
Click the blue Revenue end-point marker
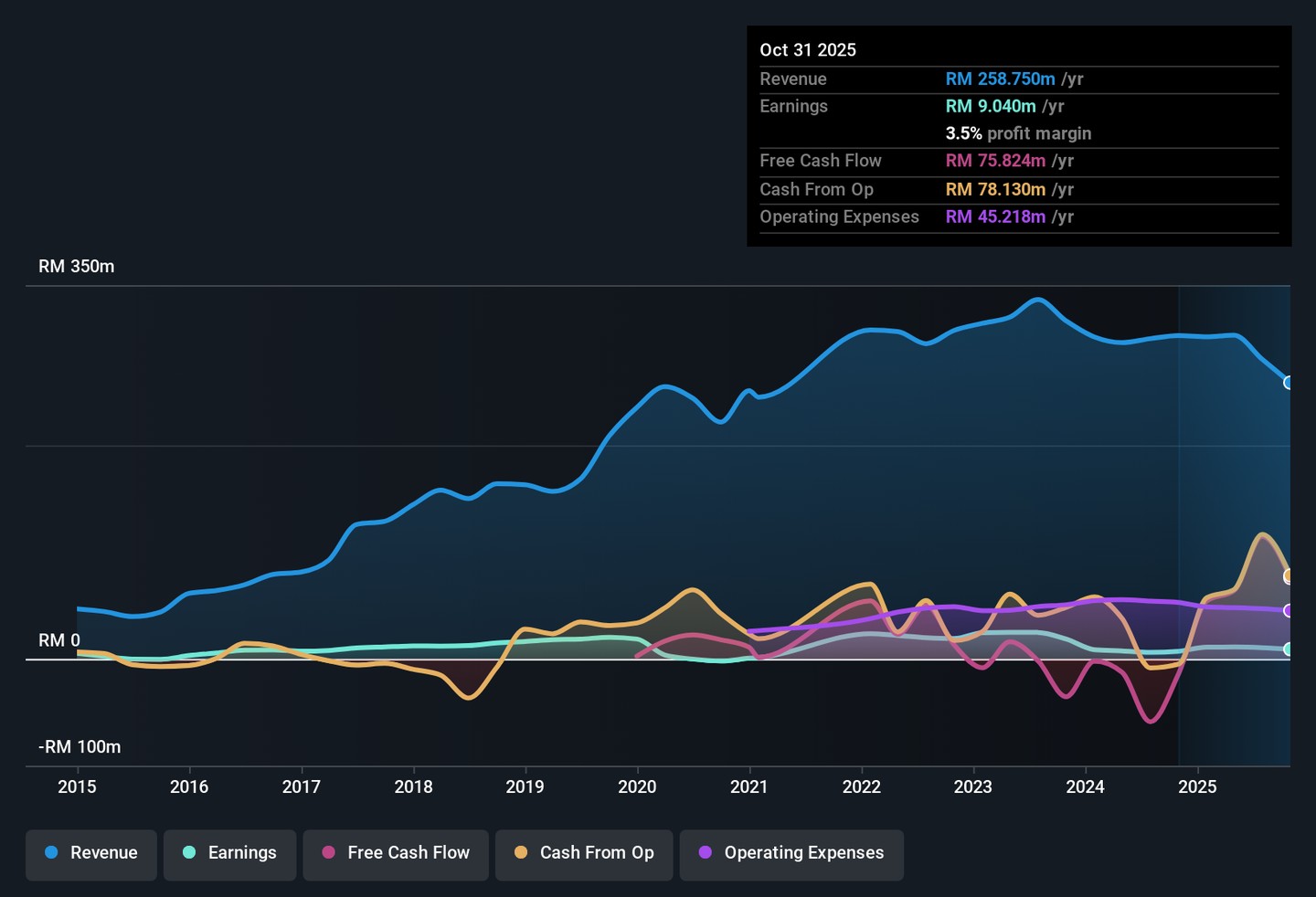pyautogui.click(x=1289, y=383)
